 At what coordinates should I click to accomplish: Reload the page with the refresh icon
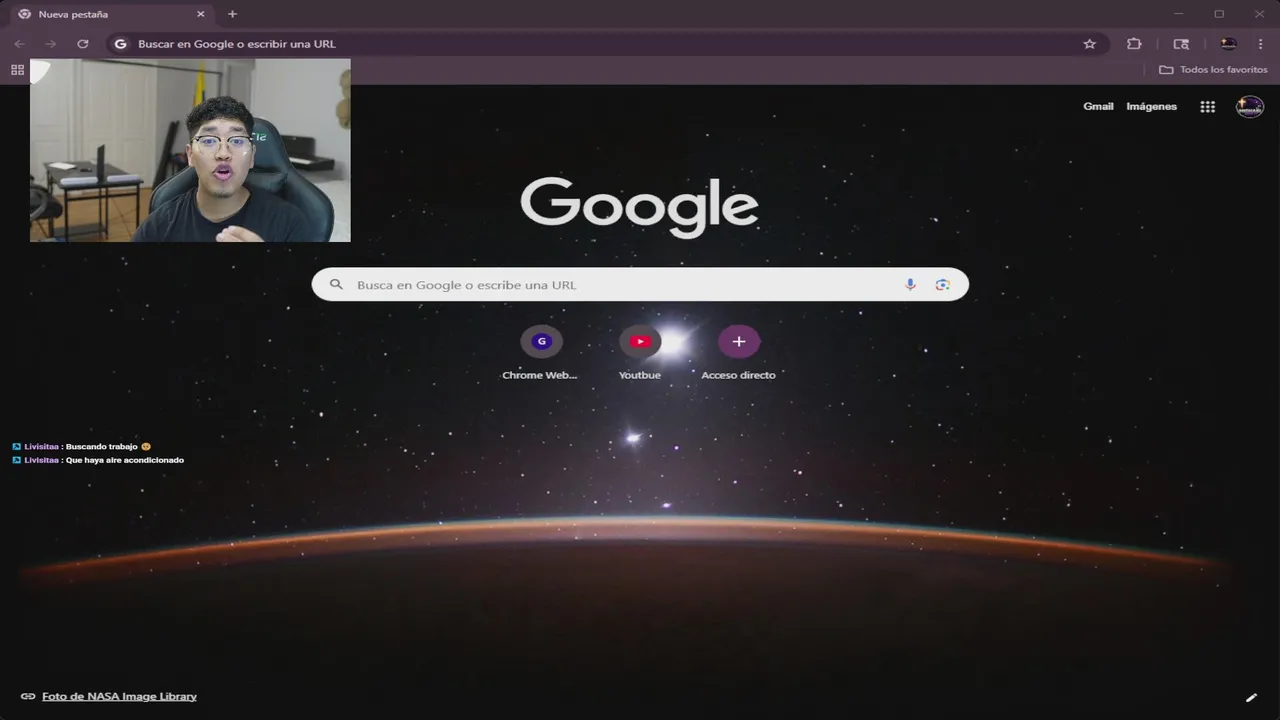[x=83, y=44]
